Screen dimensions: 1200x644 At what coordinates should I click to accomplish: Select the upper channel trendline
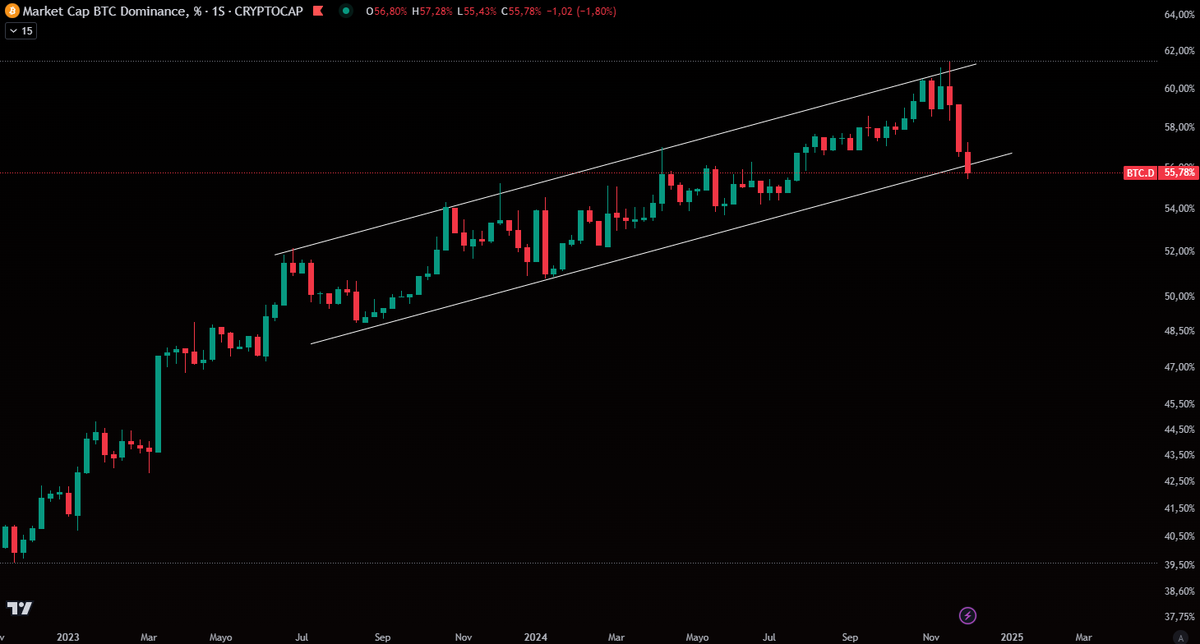click(625, 158)
